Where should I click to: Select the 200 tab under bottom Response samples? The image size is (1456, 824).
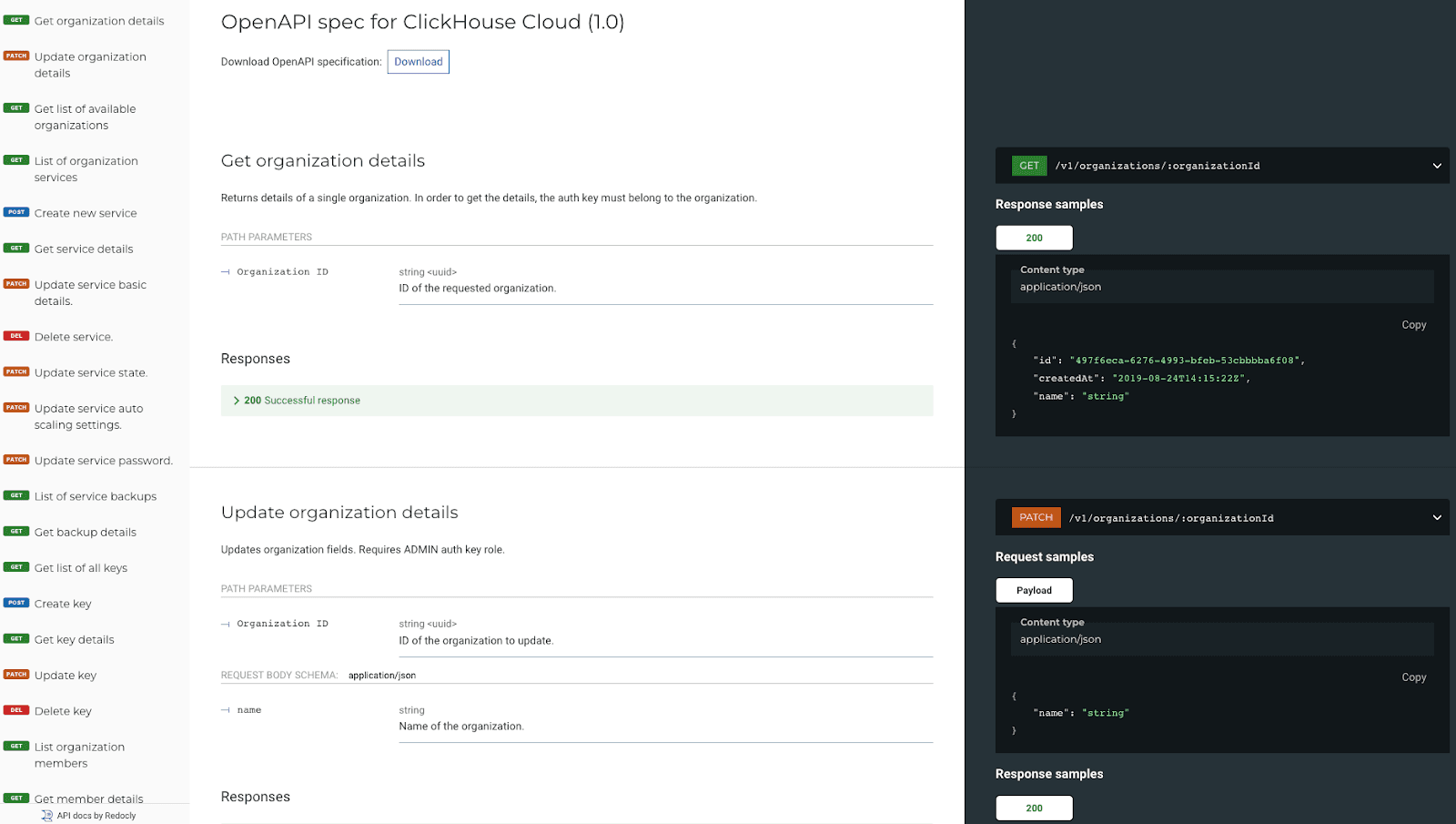[1034, 808]
